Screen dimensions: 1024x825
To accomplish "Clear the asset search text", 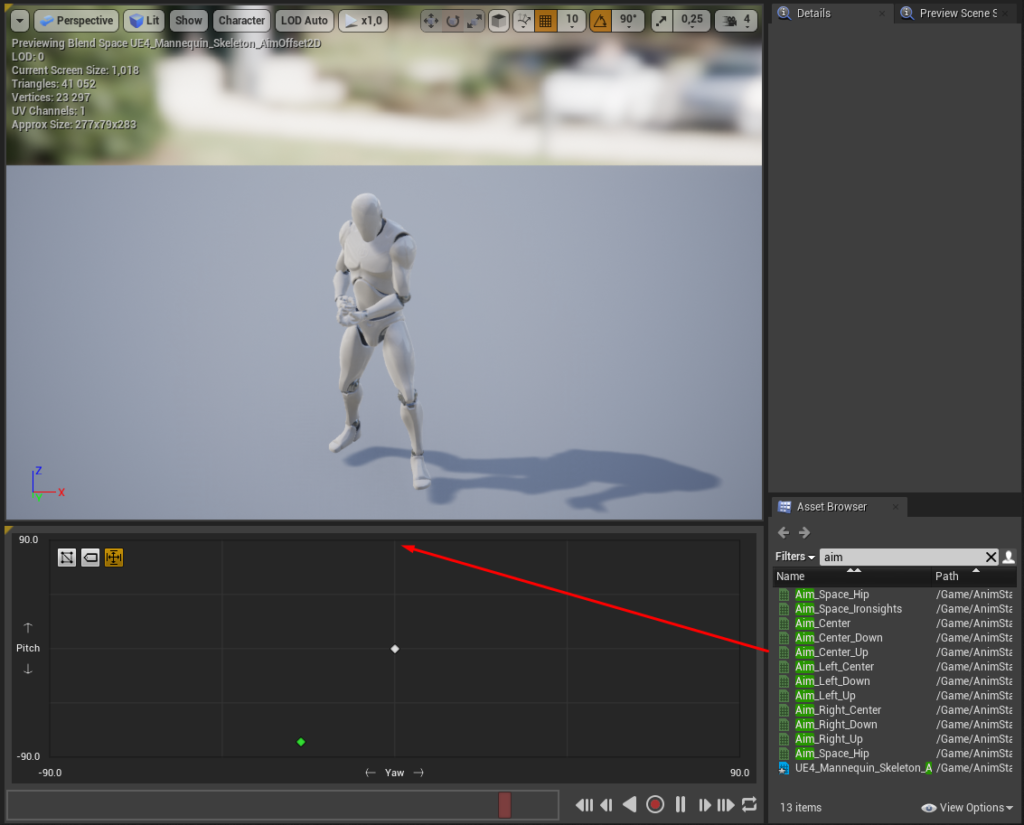I will tap(991, 557).
